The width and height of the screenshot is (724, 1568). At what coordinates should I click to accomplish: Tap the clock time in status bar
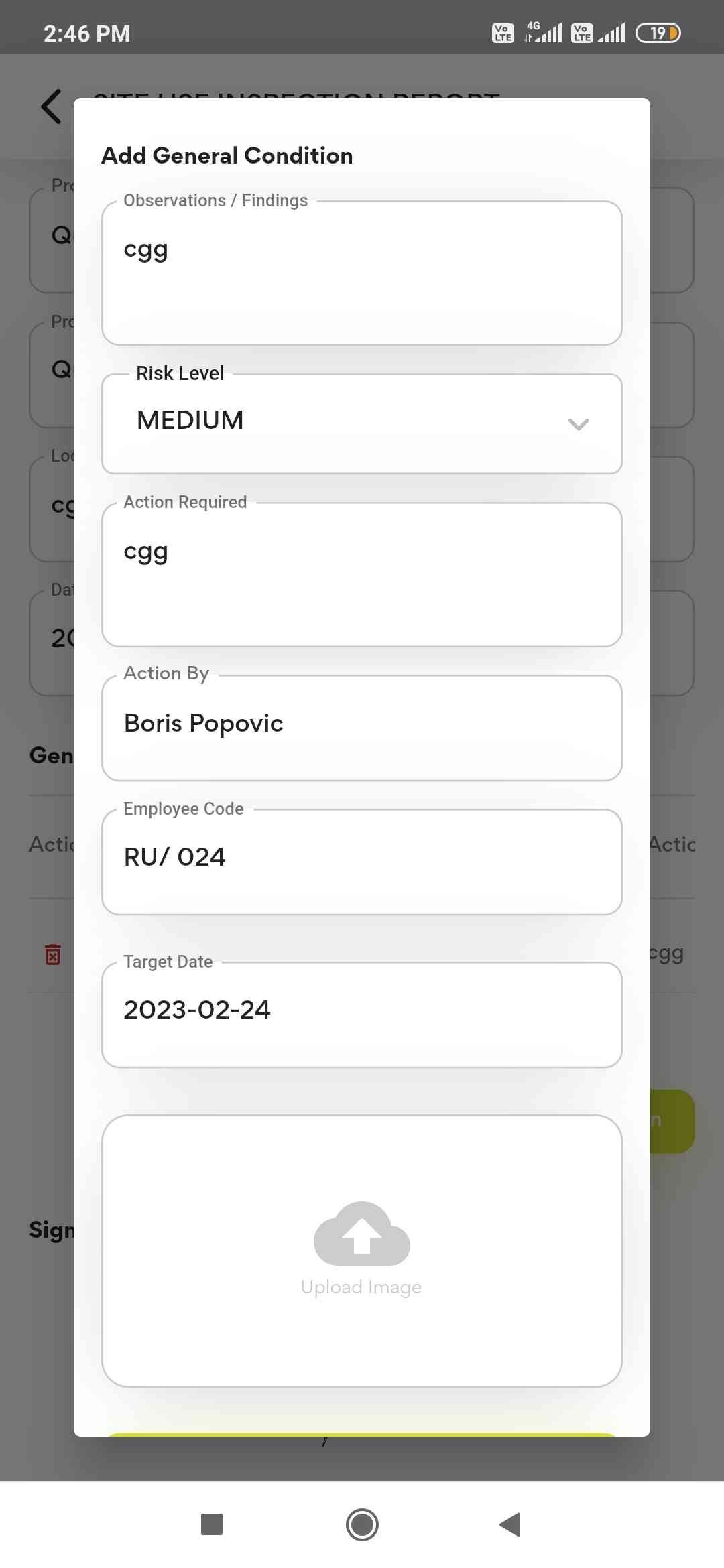(x=87, y=34)
